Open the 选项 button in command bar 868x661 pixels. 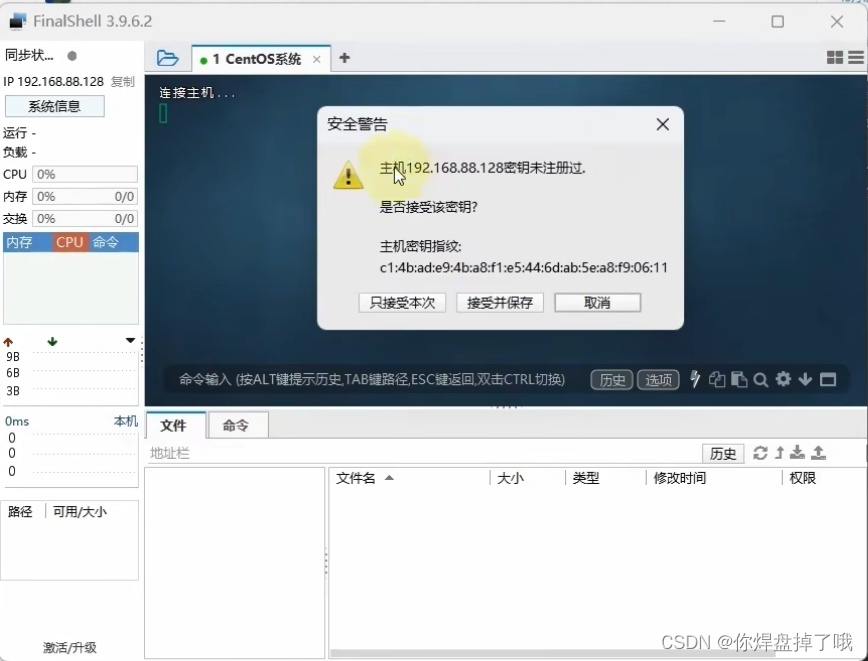tap(658, 380)
